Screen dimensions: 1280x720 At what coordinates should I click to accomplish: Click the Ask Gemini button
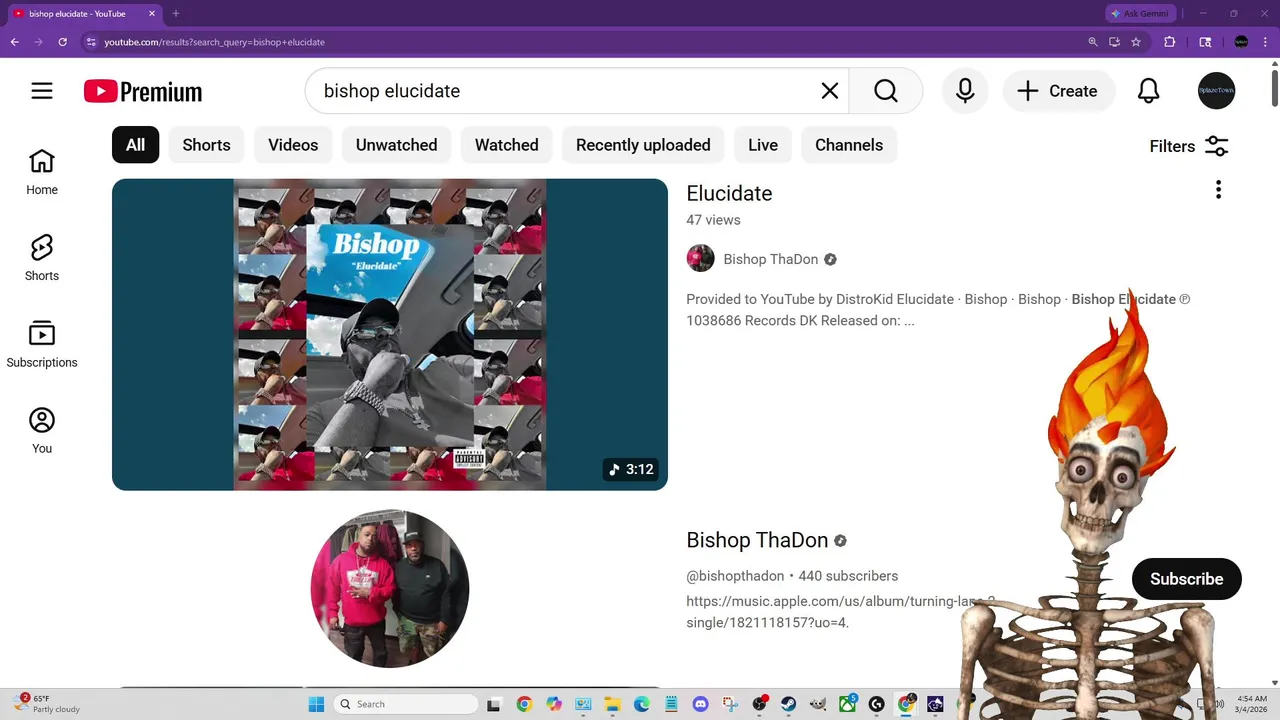click(x=1140, y=13)
